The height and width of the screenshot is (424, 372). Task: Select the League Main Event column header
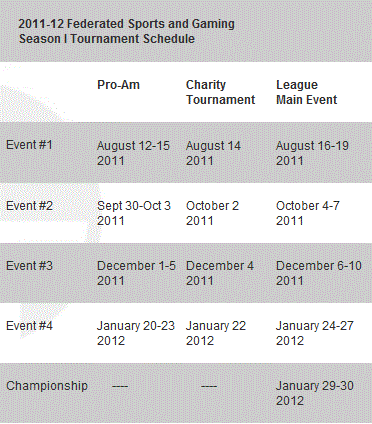[x=307, y=92]
